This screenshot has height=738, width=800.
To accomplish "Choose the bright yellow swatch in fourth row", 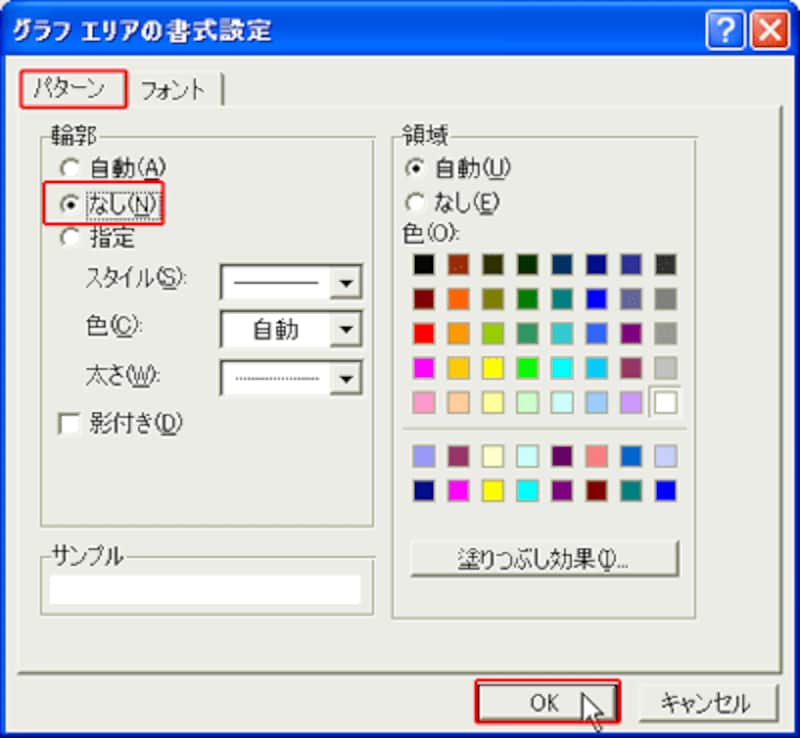I will (x=492, y=368).
